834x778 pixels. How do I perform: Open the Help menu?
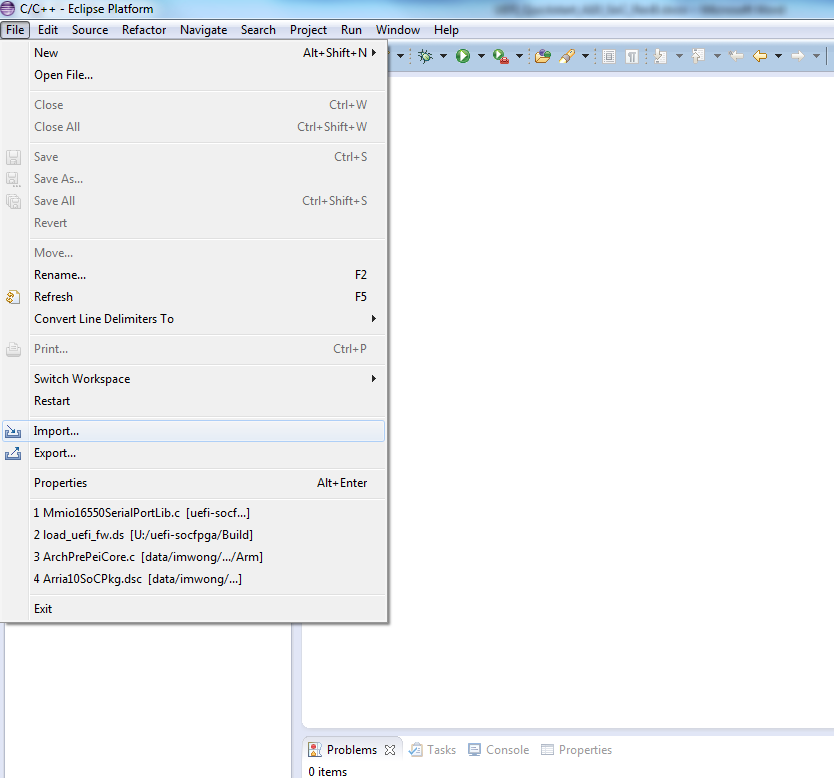[x=446, y=30]
